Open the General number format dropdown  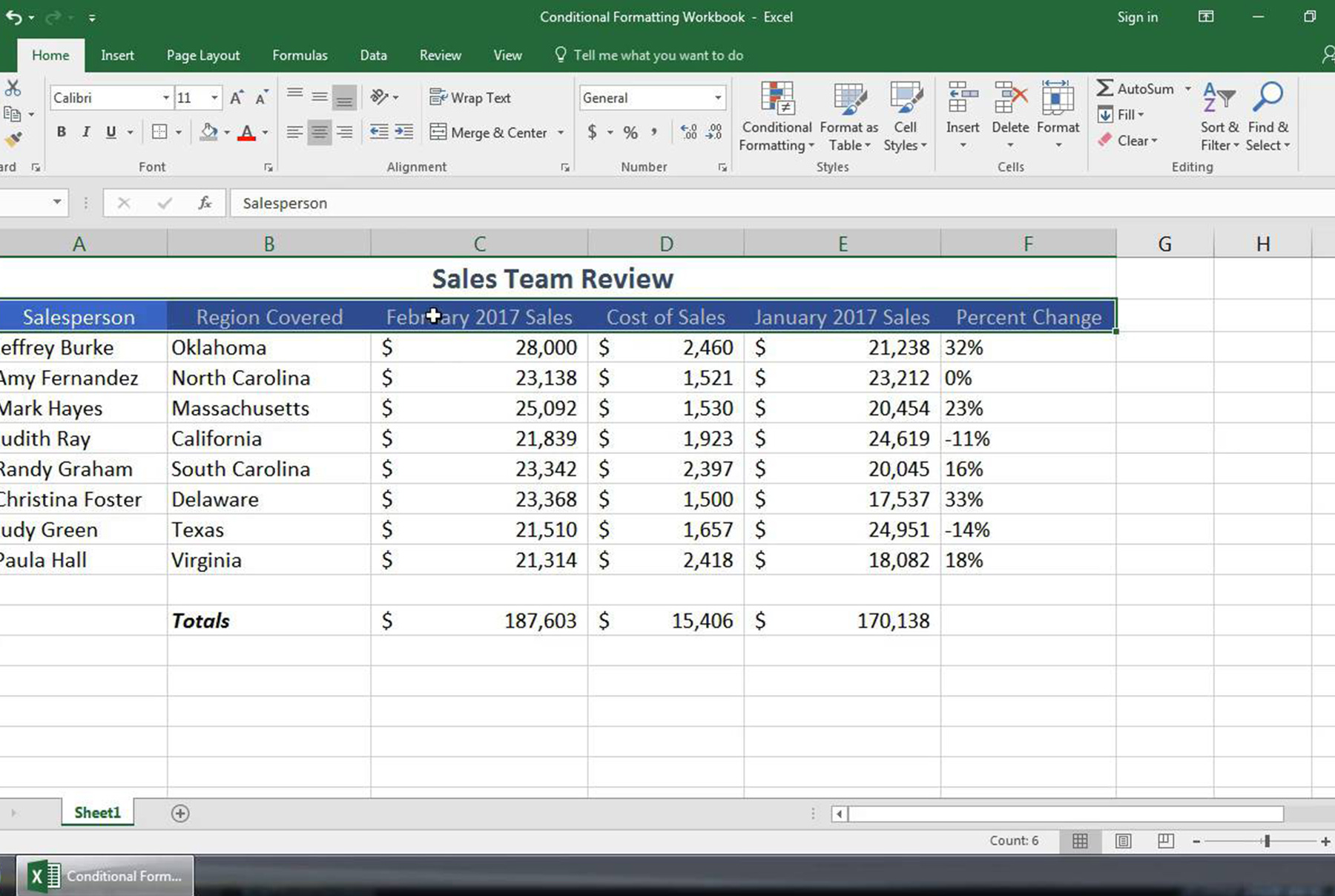(x=717, y=98)
